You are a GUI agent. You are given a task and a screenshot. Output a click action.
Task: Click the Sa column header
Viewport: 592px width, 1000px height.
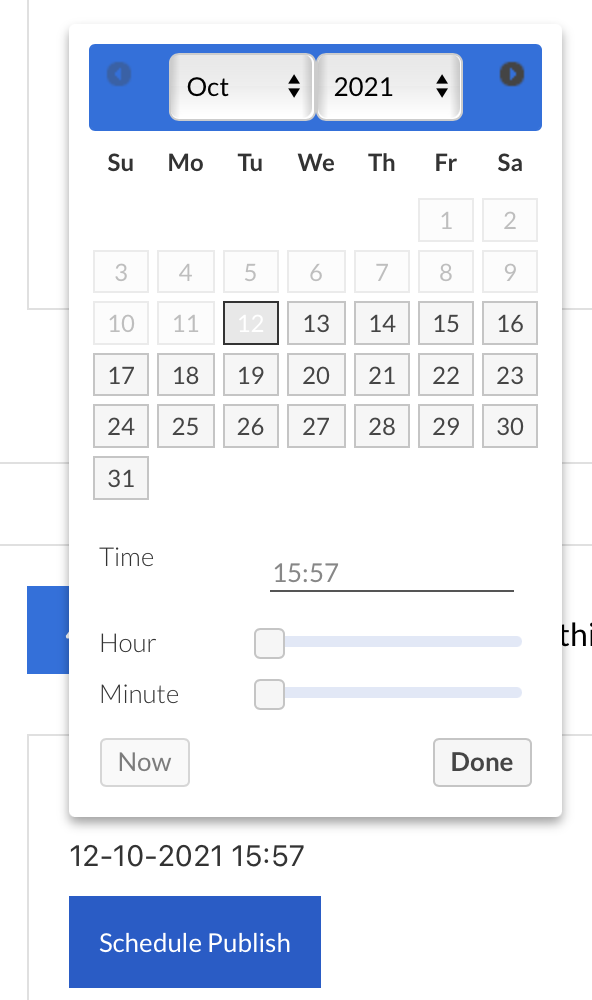tap(510, 162)
